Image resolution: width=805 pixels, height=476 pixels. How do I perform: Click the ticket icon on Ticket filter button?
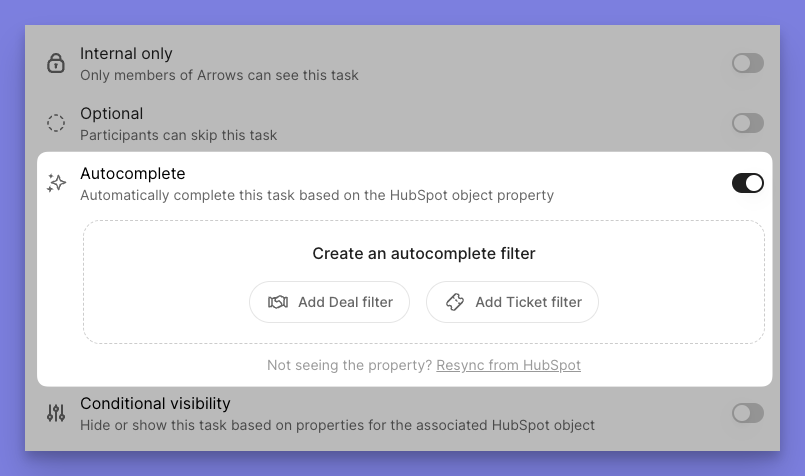pyautogui.click(x=455, y=302)
